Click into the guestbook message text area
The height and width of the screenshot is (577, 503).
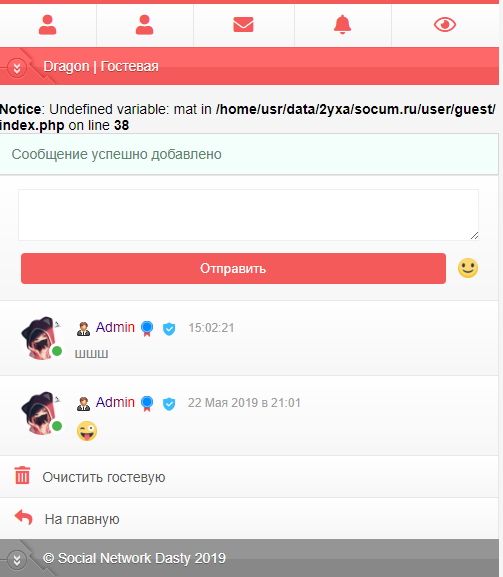(248, 215)
